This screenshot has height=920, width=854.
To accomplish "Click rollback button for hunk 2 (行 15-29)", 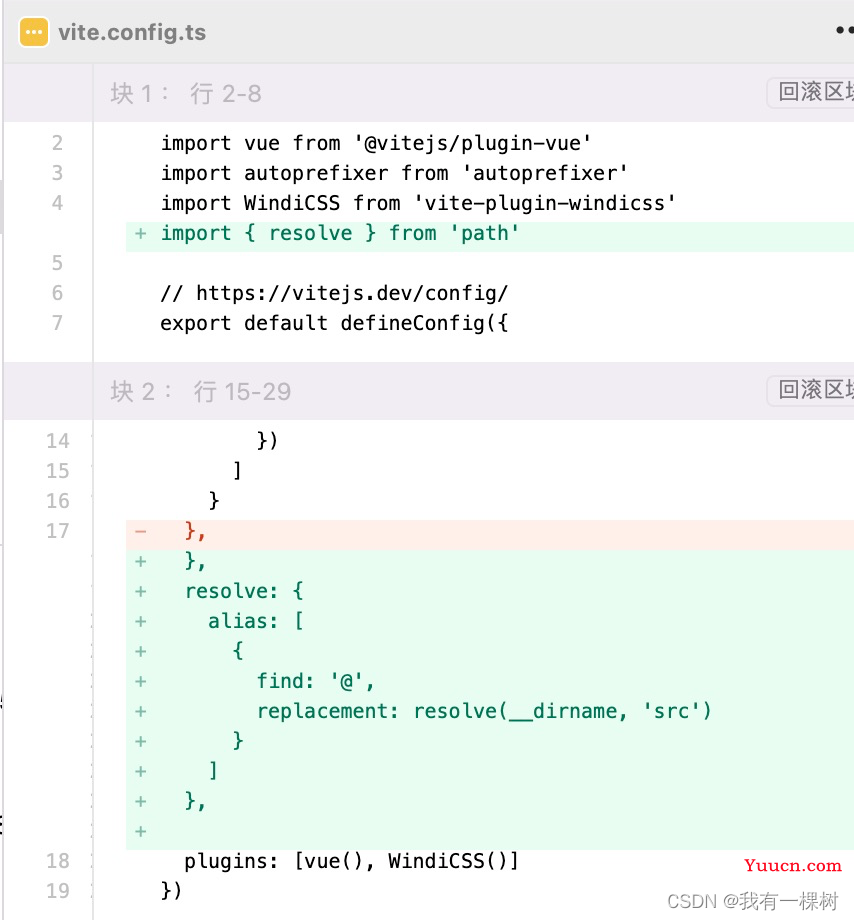I will coord(811,390).
